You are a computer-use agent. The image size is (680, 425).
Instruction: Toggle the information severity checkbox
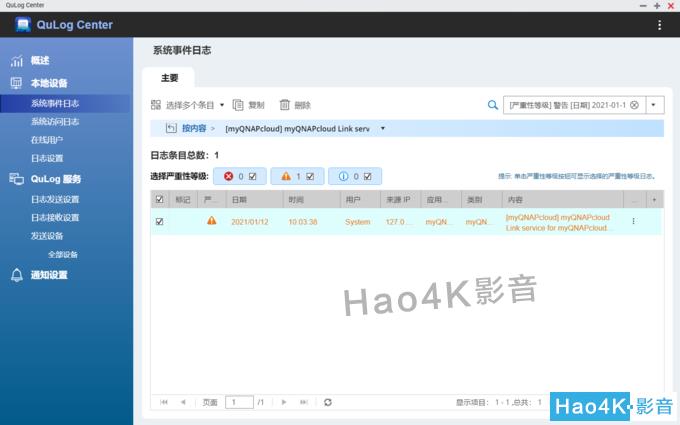point(367,177)
